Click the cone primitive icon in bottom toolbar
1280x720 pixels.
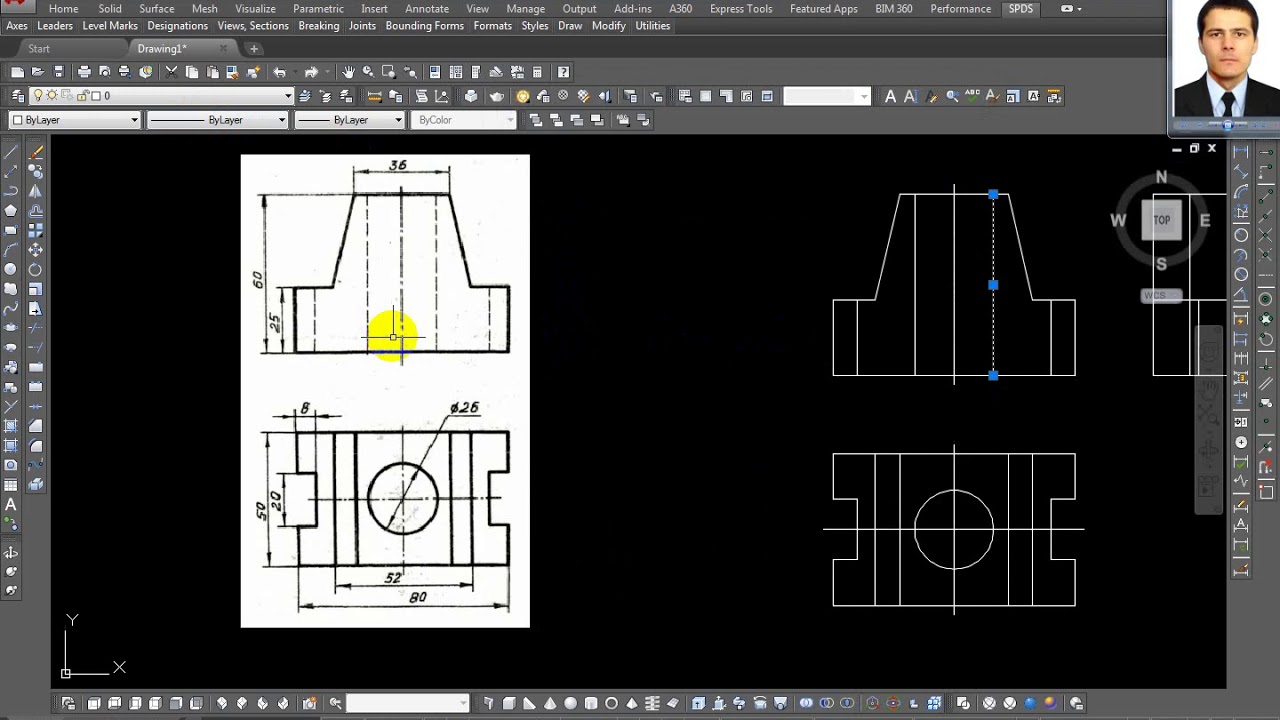point(550,703)
